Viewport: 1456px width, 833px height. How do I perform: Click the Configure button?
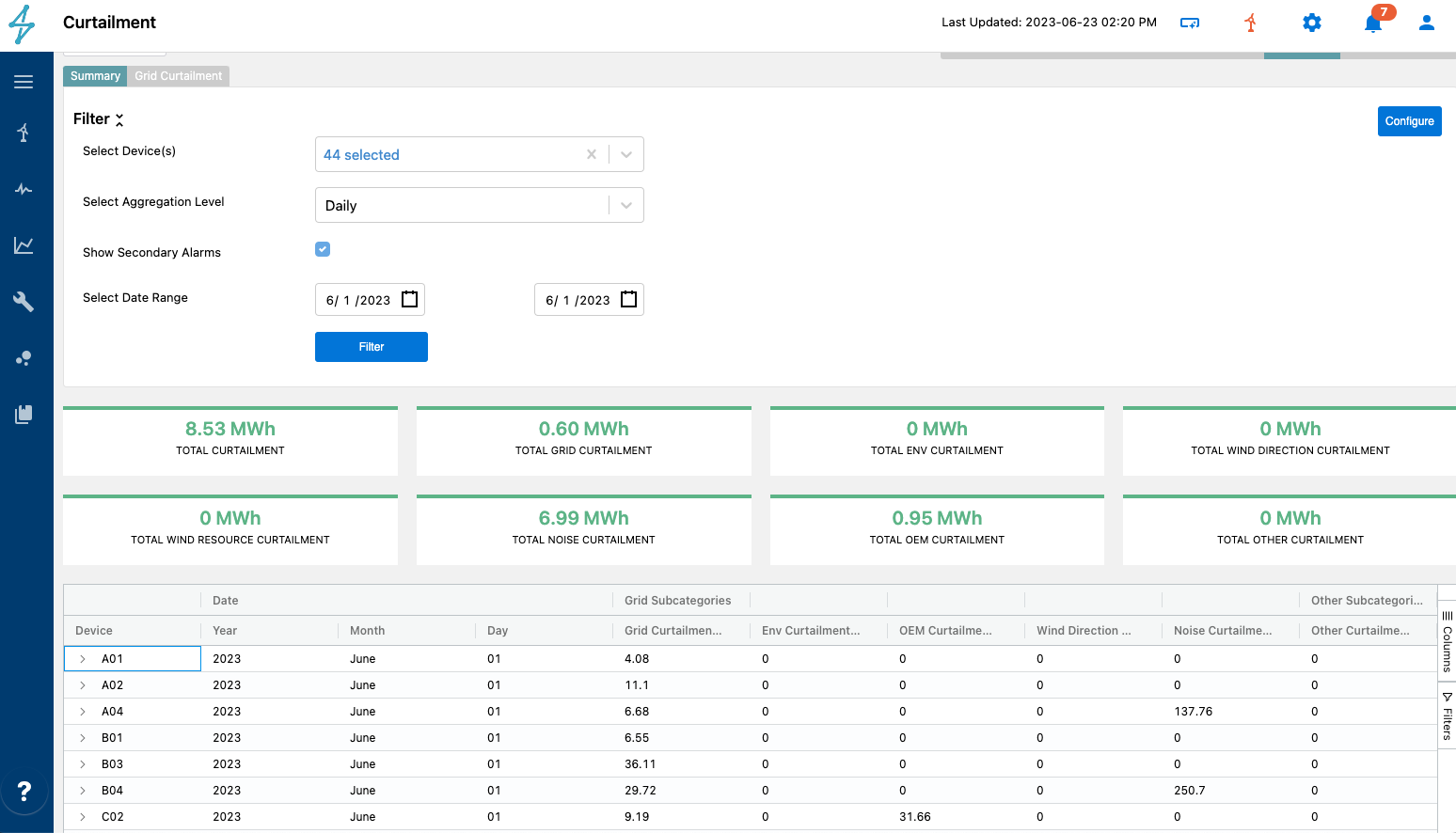(1409, 121)
